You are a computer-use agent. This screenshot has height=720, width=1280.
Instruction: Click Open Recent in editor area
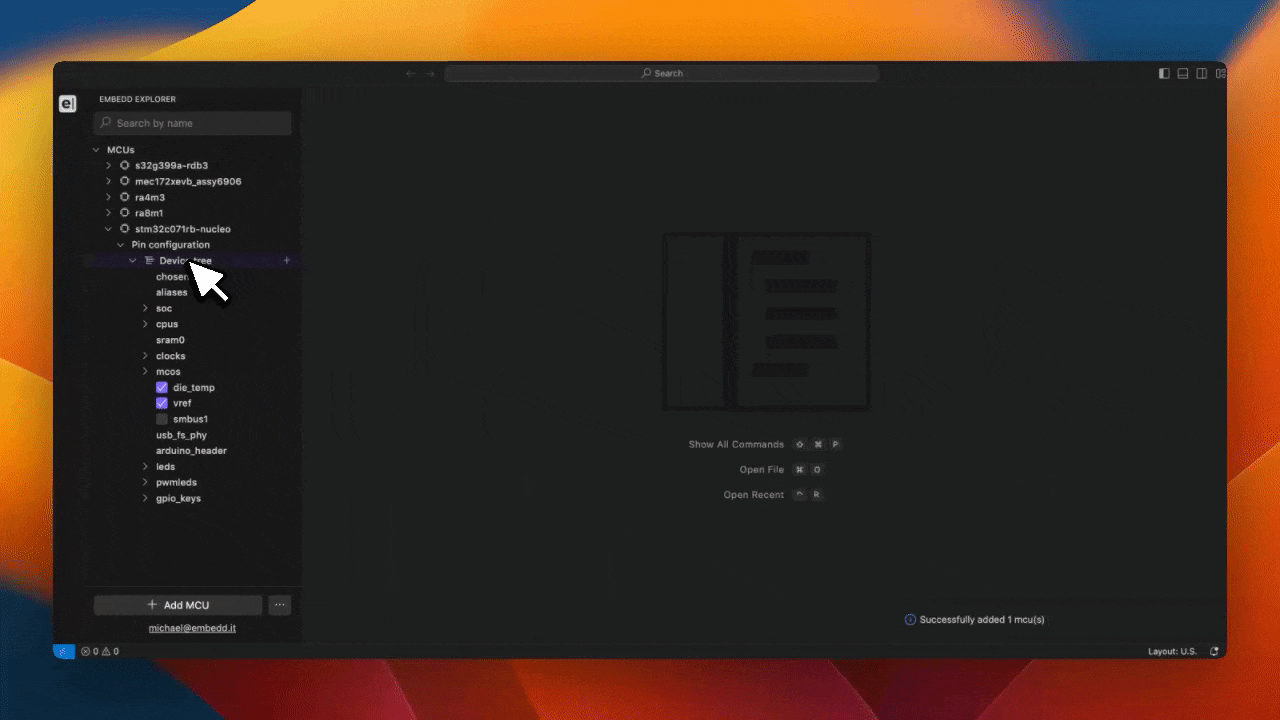tap(754, 495)
